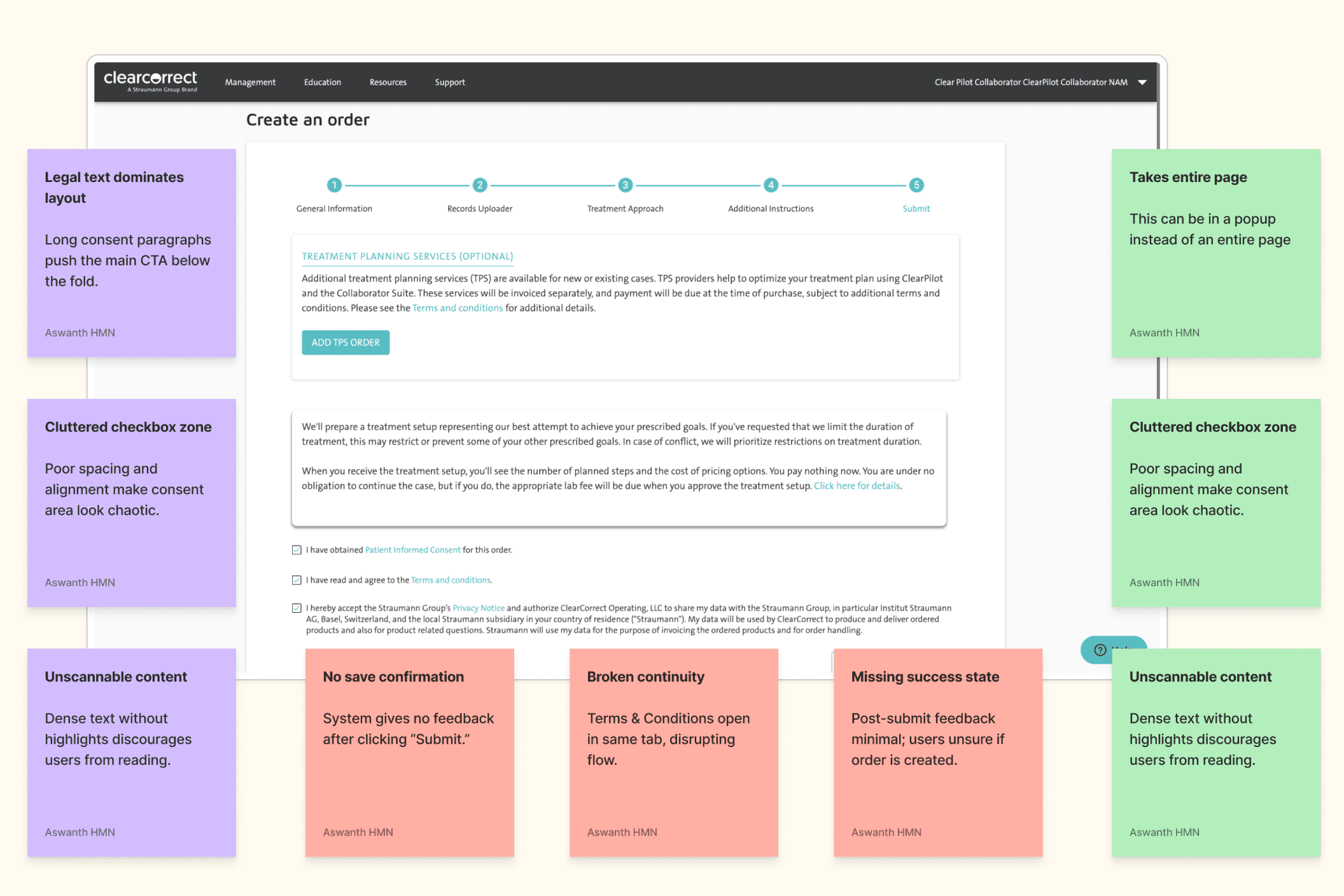This screenshot has width=1344, height=896.
Task: Open the Management menu
Action: coord(250,82)
